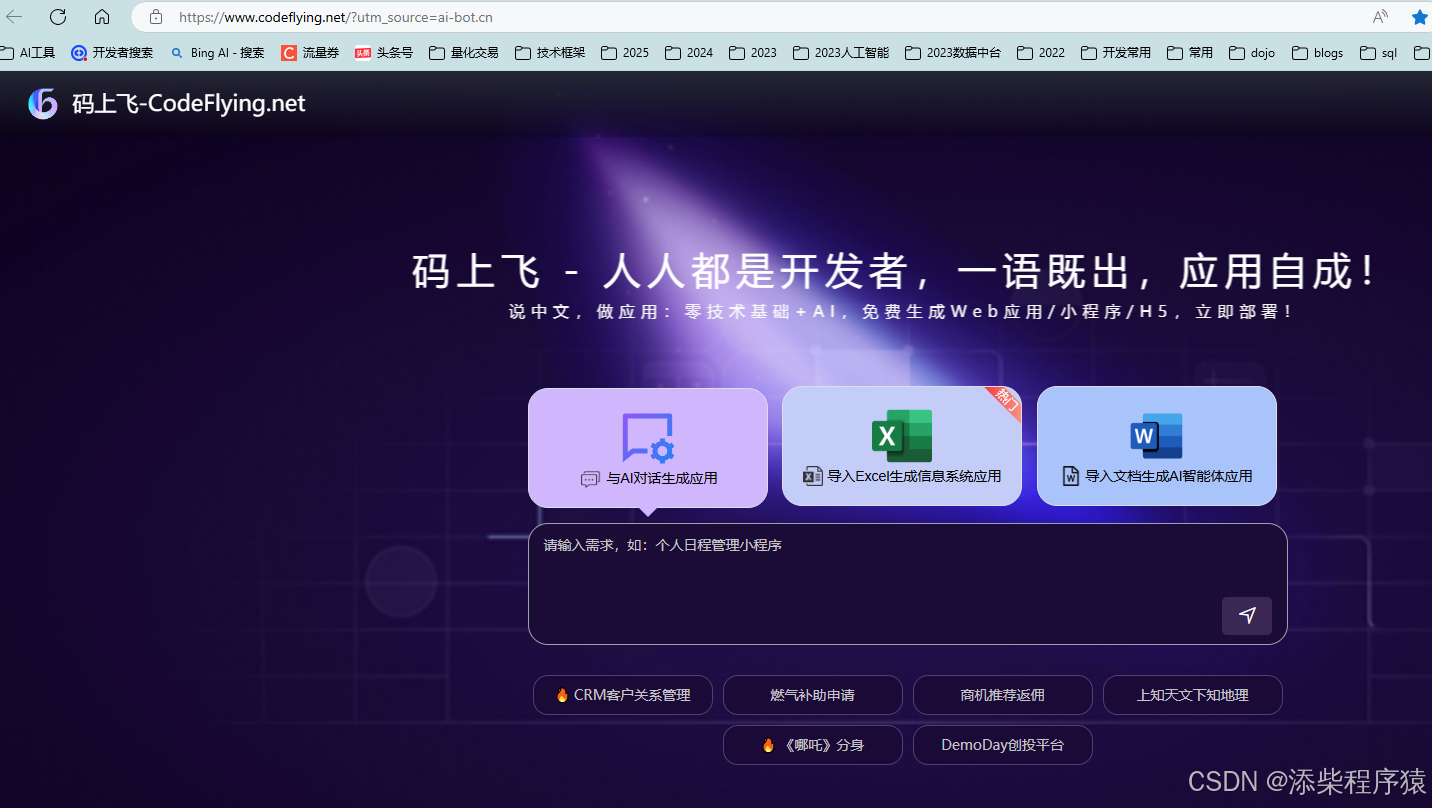Click the DemoDay创投平台 suggestion
Image resolution: width=1432 pixels, height=808 pixels.
click(1003, 745)
